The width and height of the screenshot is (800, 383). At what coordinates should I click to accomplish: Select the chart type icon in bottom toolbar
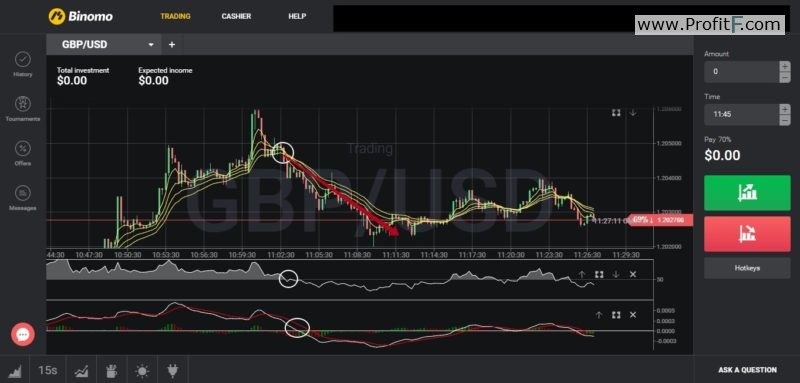(15, 370)
